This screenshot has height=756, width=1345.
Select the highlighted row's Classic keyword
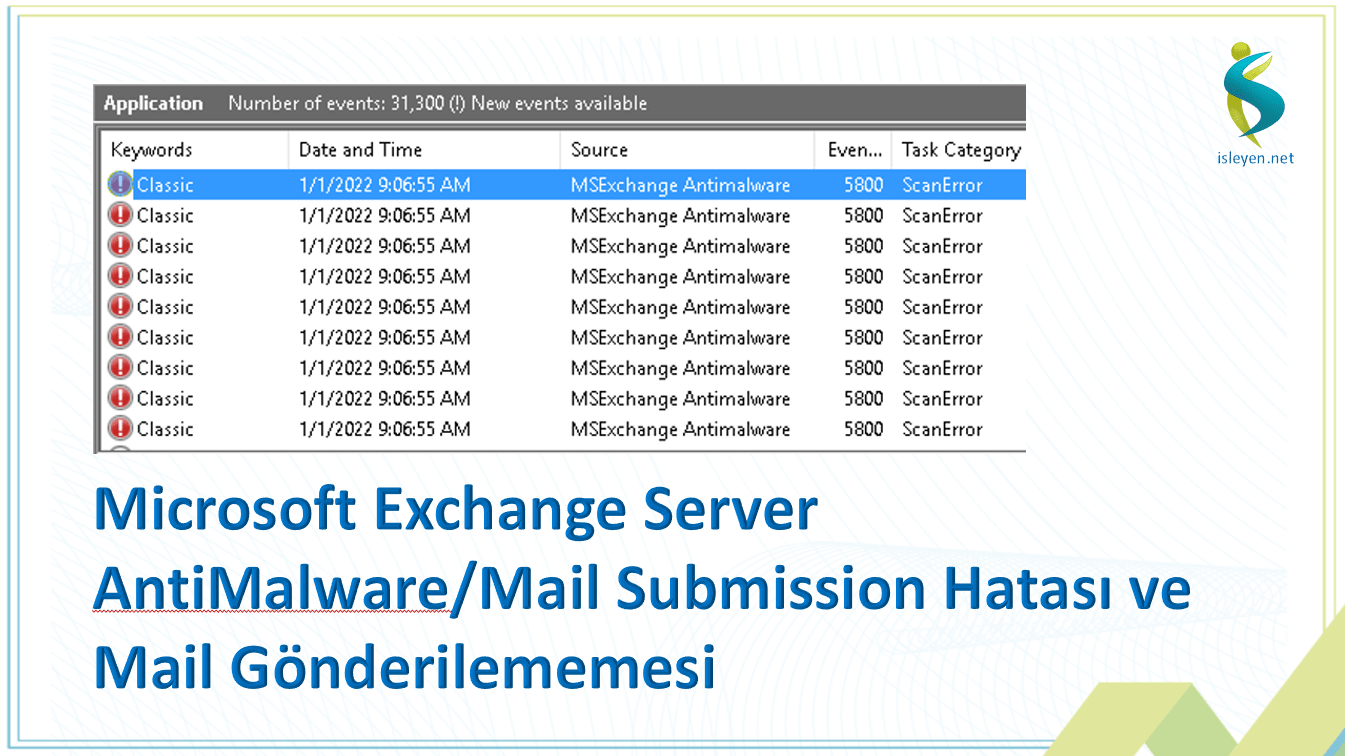click(165, 185)
